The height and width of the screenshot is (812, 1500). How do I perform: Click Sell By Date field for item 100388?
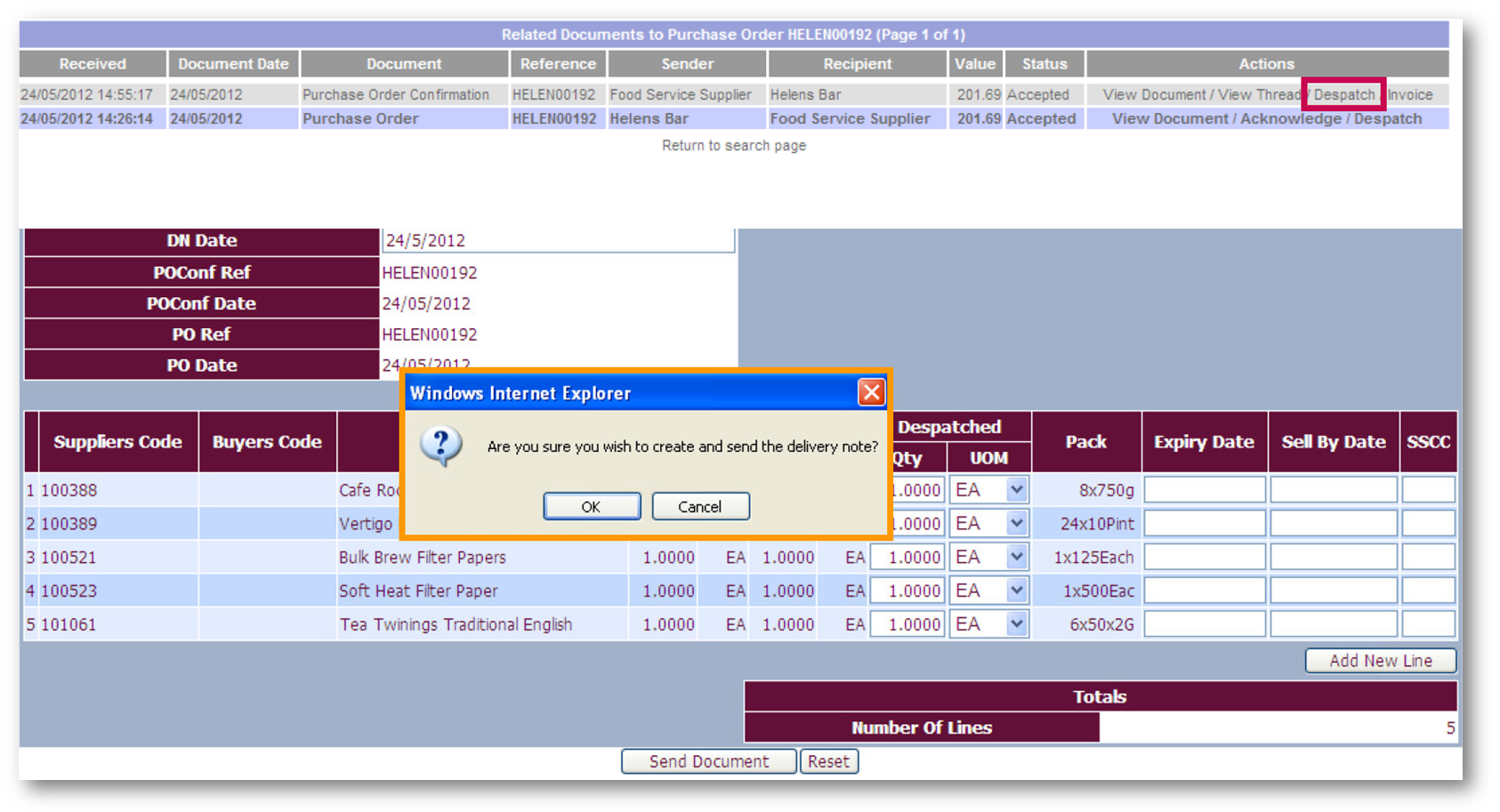[1334, 489]
